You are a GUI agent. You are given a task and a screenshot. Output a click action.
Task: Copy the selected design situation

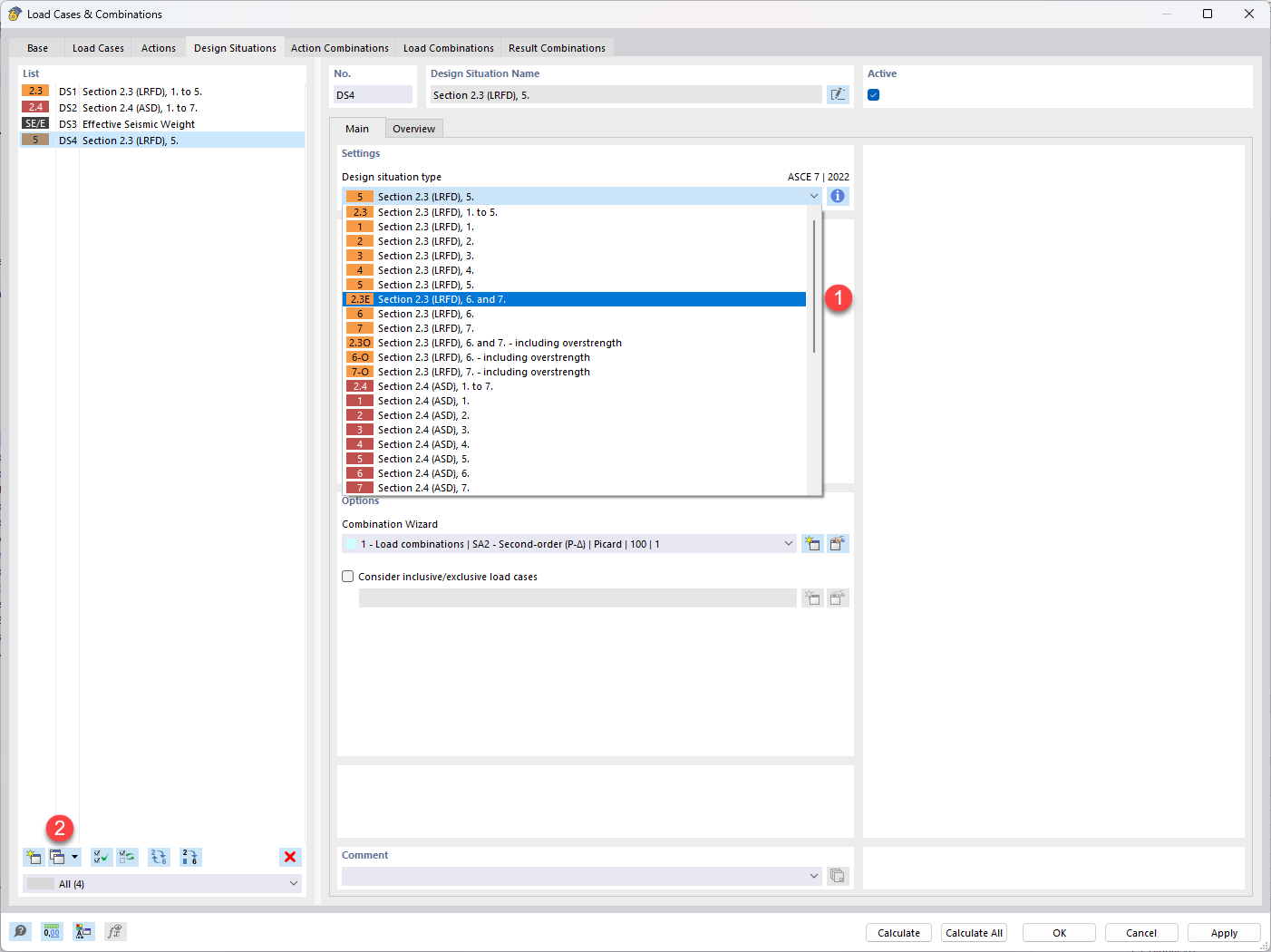(x=57, y=857)
